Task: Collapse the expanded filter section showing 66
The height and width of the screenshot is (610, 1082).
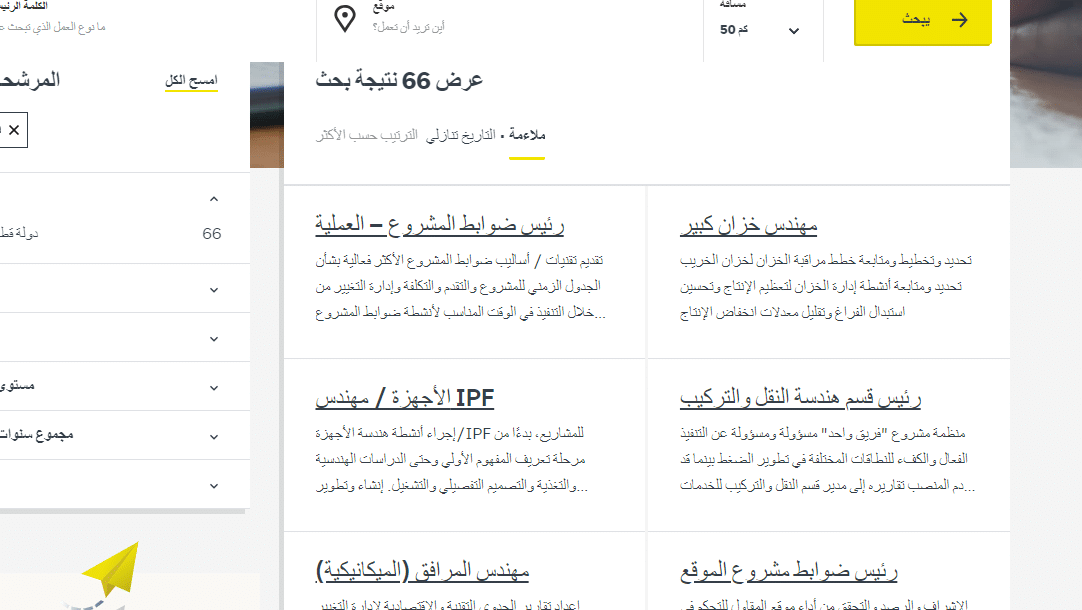Action: [x=214, y=199]
